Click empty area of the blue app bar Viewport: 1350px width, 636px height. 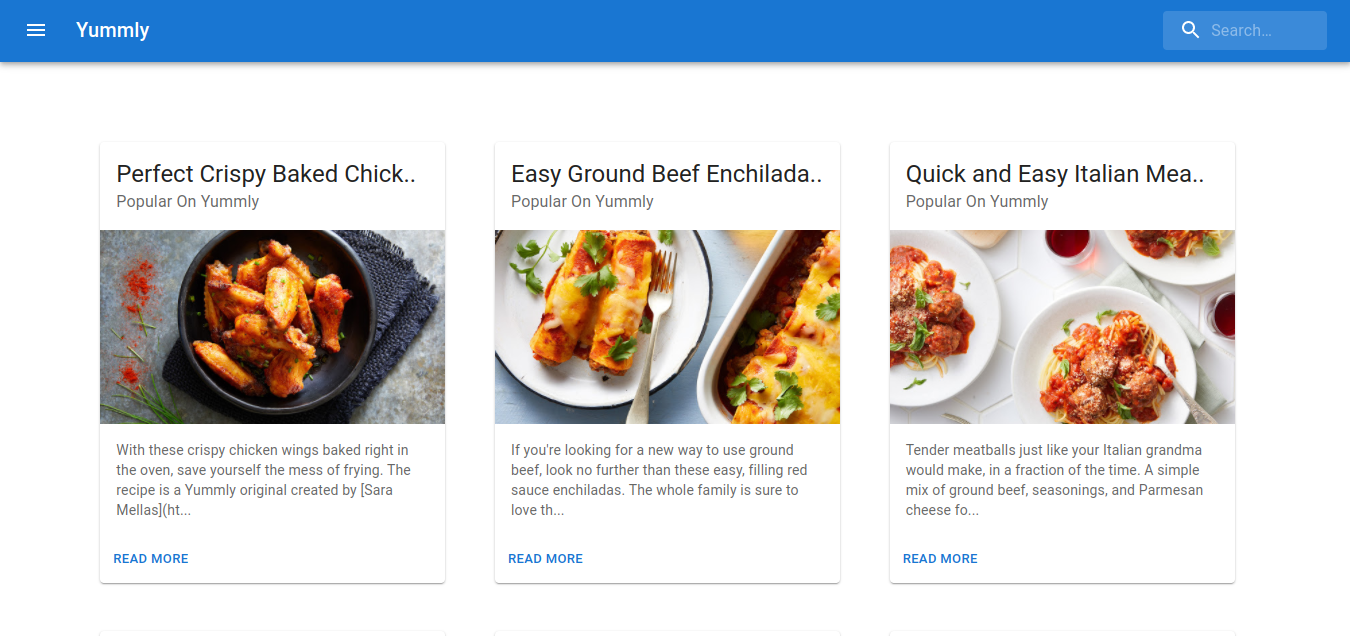650,30
